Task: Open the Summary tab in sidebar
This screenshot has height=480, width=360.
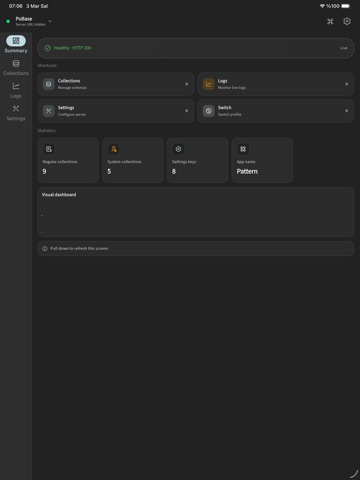Action: 16,44
